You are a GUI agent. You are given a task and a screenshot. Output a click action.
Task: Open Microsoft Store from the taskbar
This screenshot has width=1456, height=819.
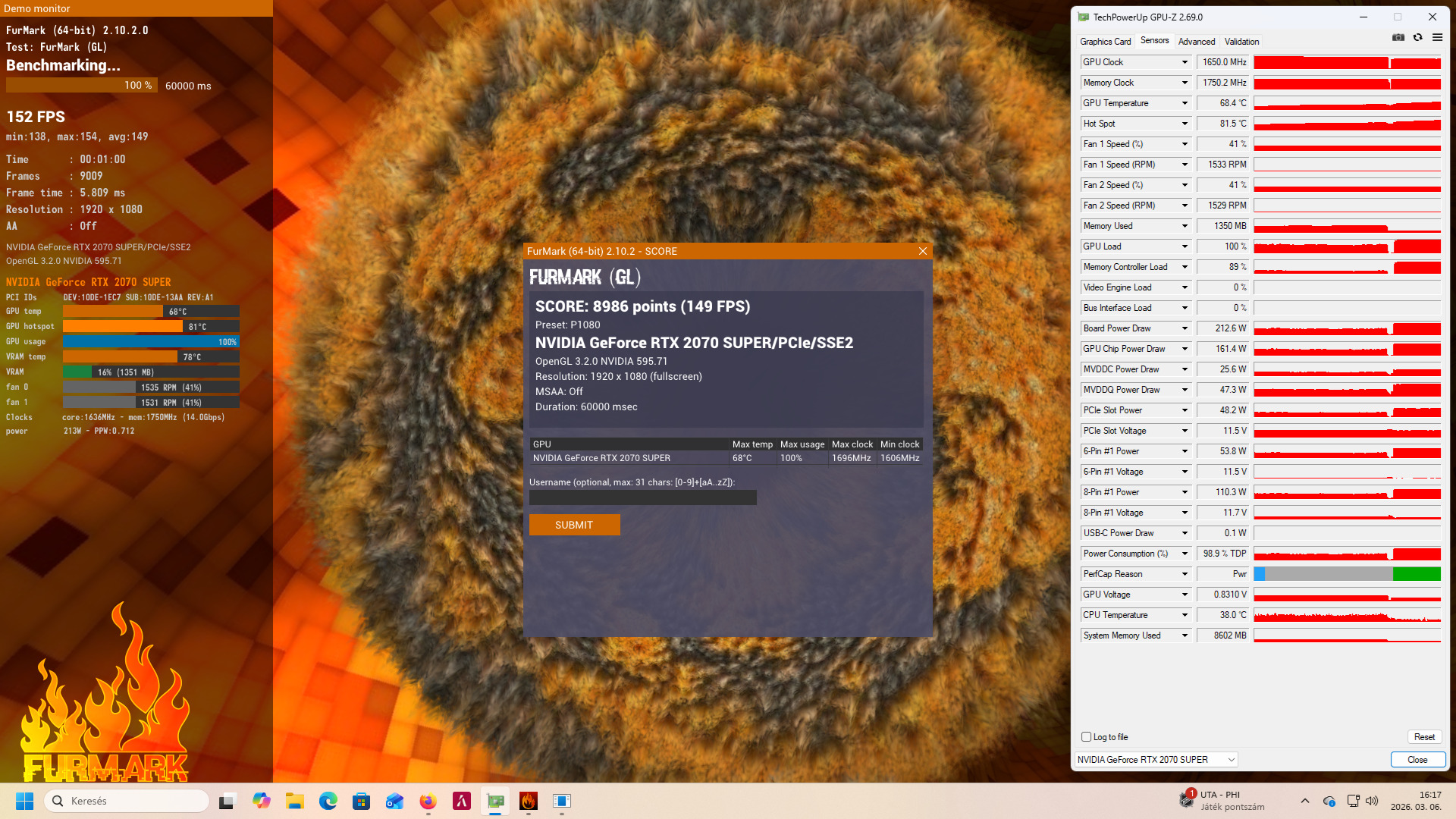tap(362, 801)
